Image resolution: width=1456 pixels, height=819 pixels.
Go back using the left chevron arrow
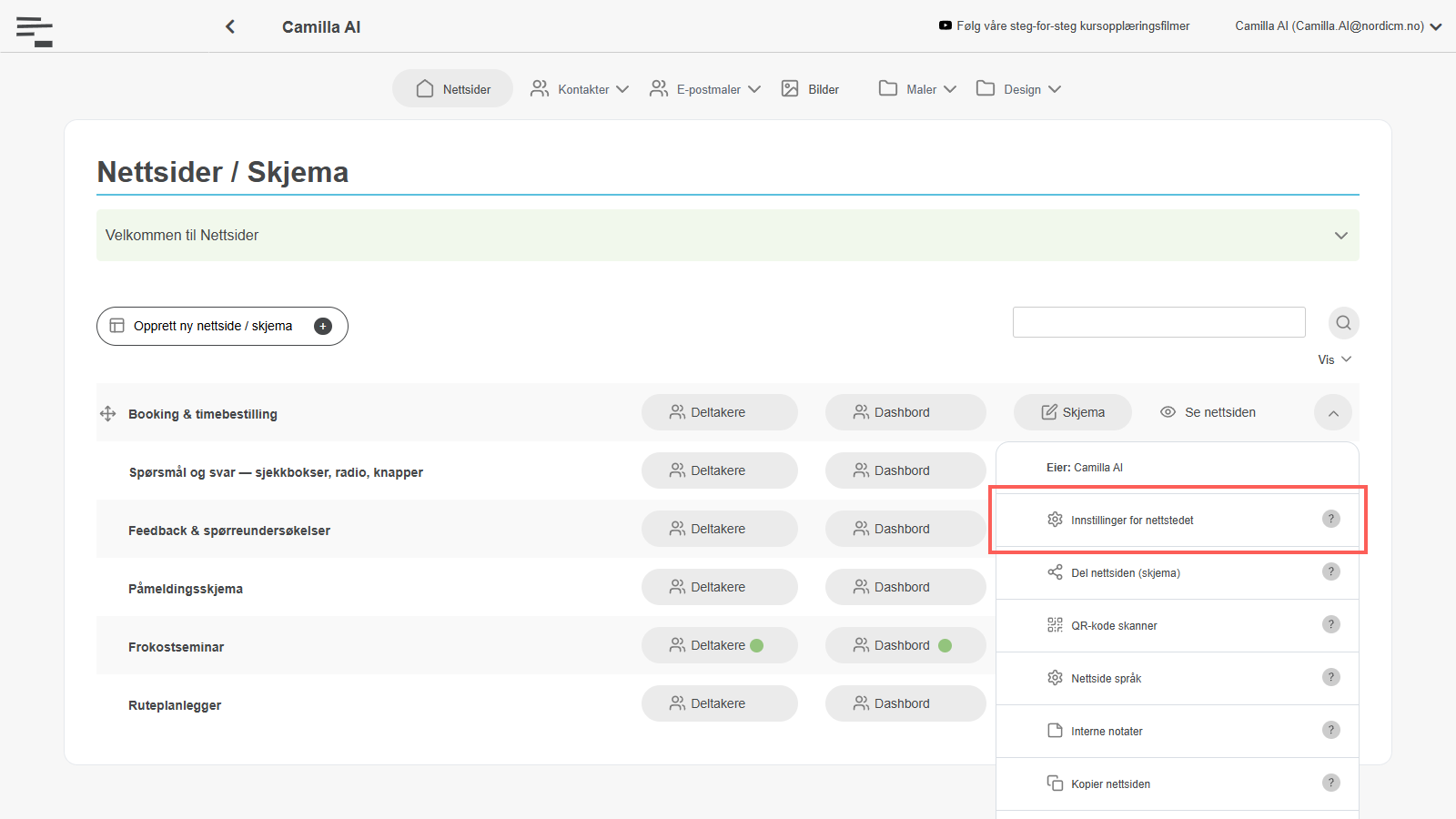(x=230, y=26)
